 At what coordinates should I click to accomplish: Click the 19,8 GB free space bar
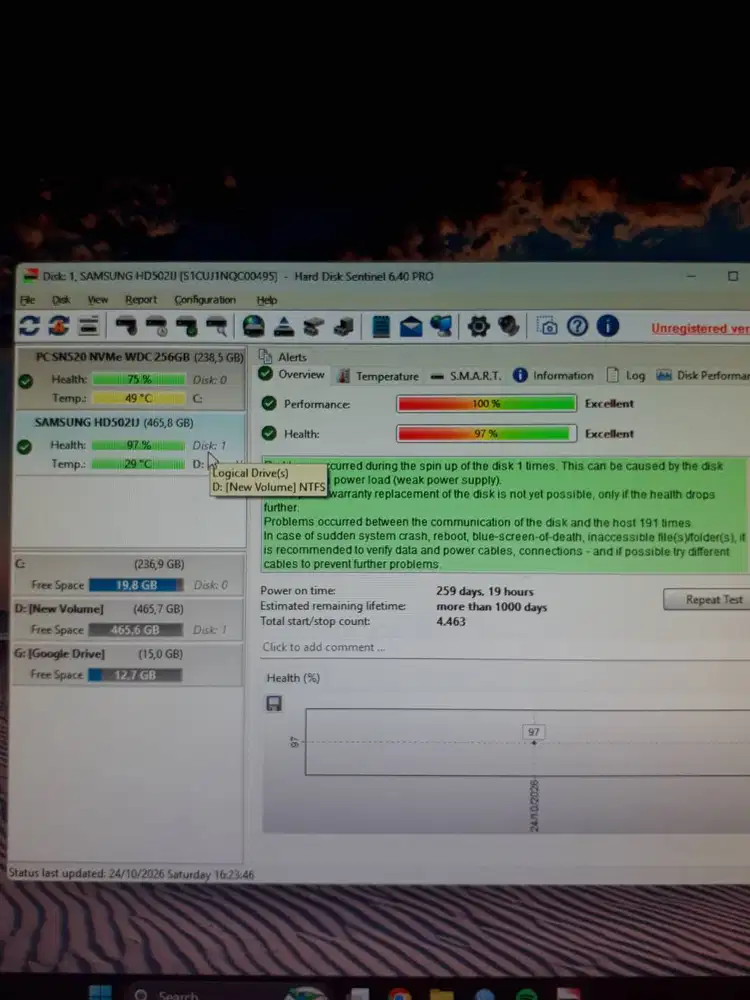pos(136,585)
